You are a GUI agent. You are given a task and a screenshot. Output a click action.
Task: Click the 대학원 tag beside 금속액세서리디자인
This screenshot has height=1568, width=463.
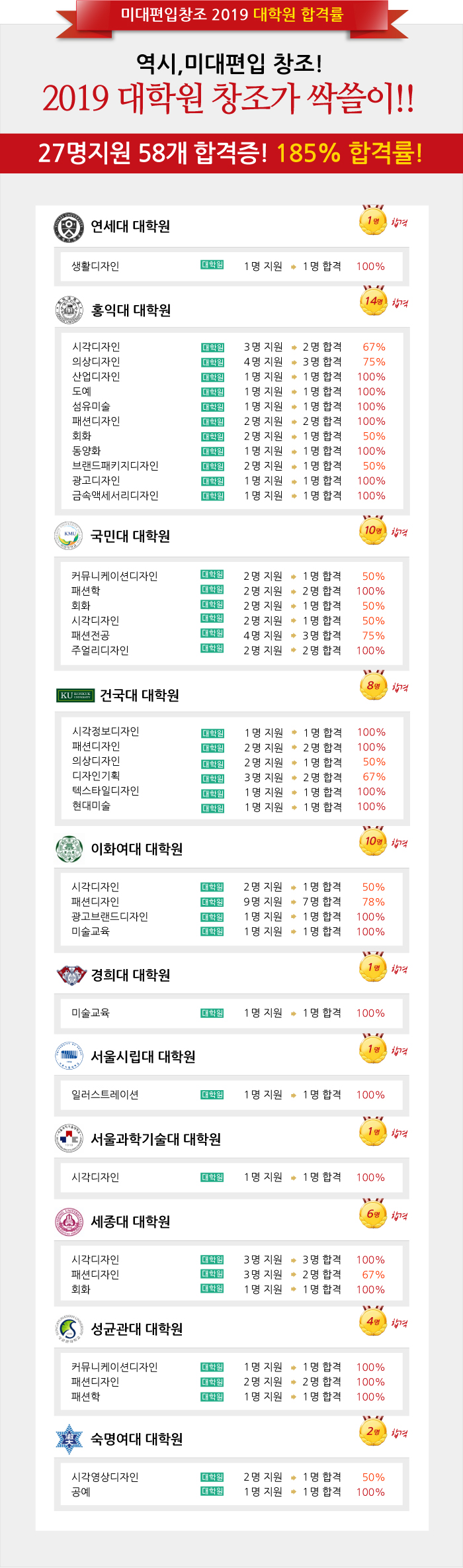[213, 496]
